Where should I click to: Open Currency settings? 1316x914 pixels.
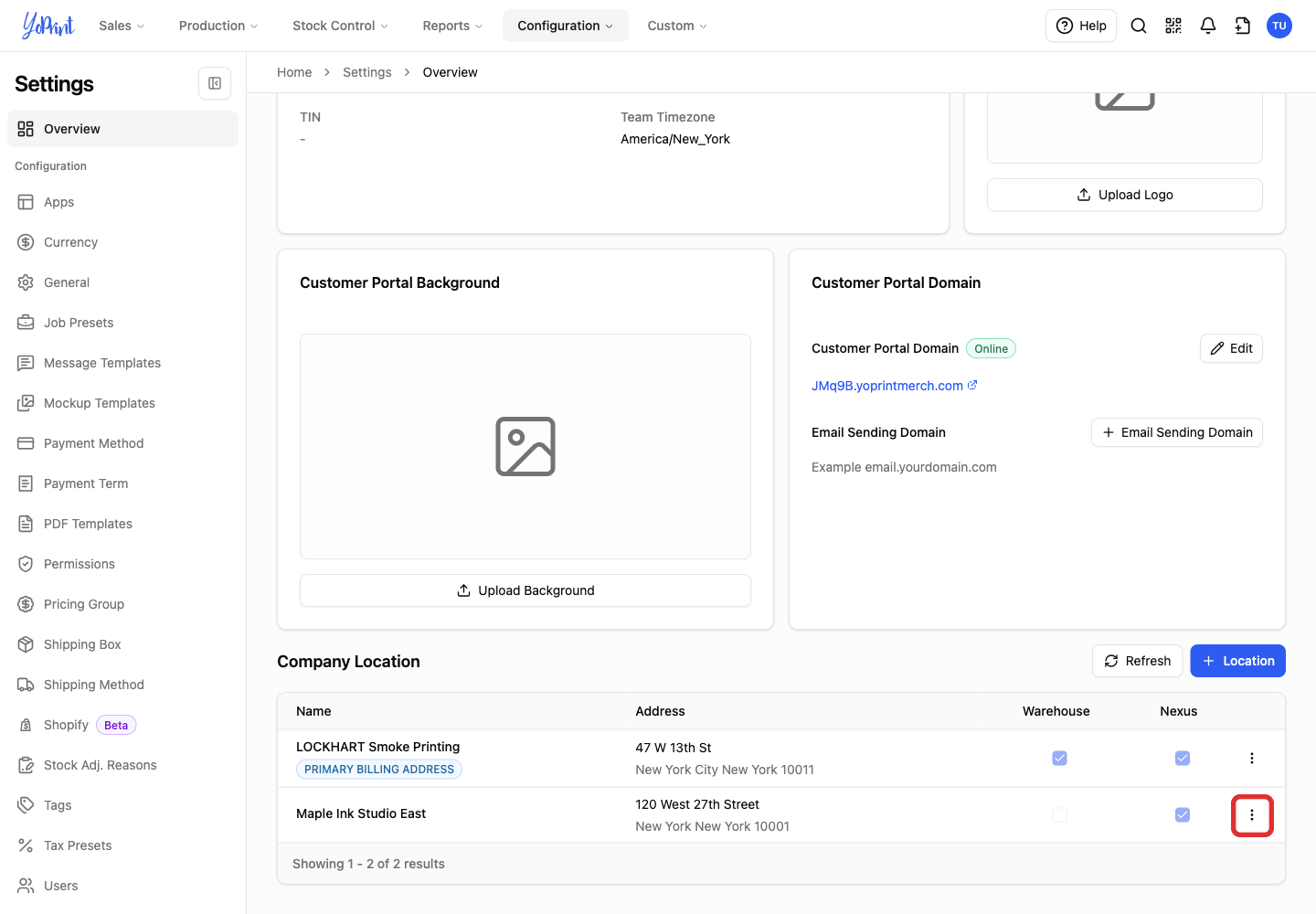point(122,242)
